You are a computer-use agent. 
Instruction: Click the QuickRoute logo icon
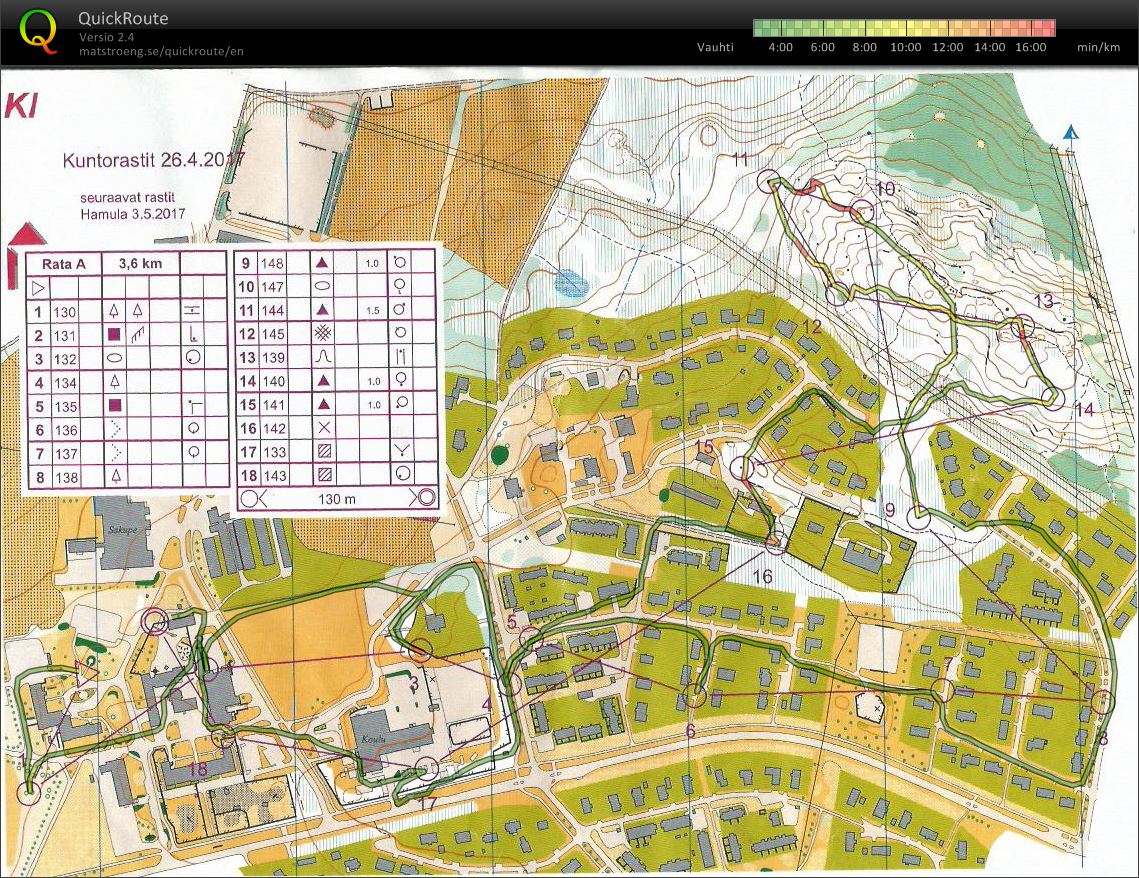point(39,30)
